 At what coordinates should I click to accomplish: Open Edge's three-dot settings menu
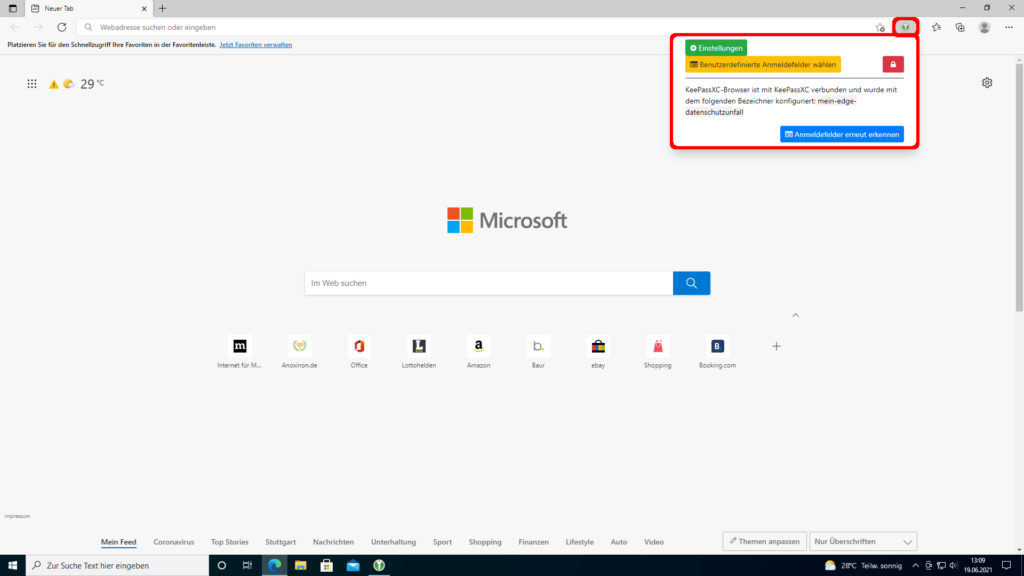point(1008,27)
